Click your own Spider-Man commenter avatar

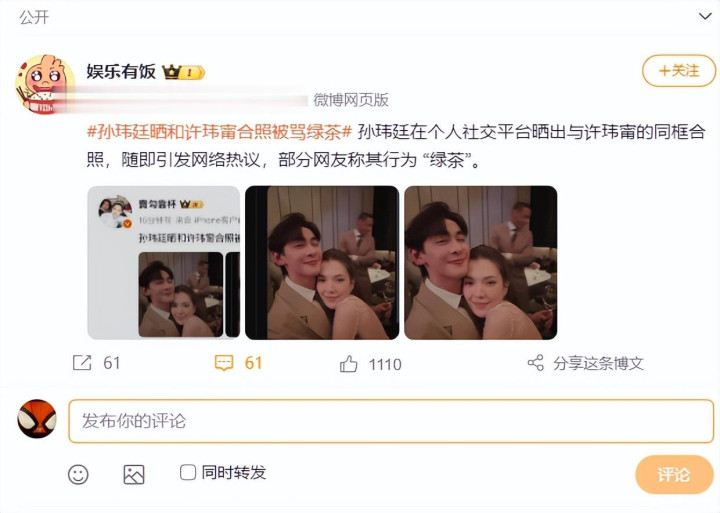point(37,419)
